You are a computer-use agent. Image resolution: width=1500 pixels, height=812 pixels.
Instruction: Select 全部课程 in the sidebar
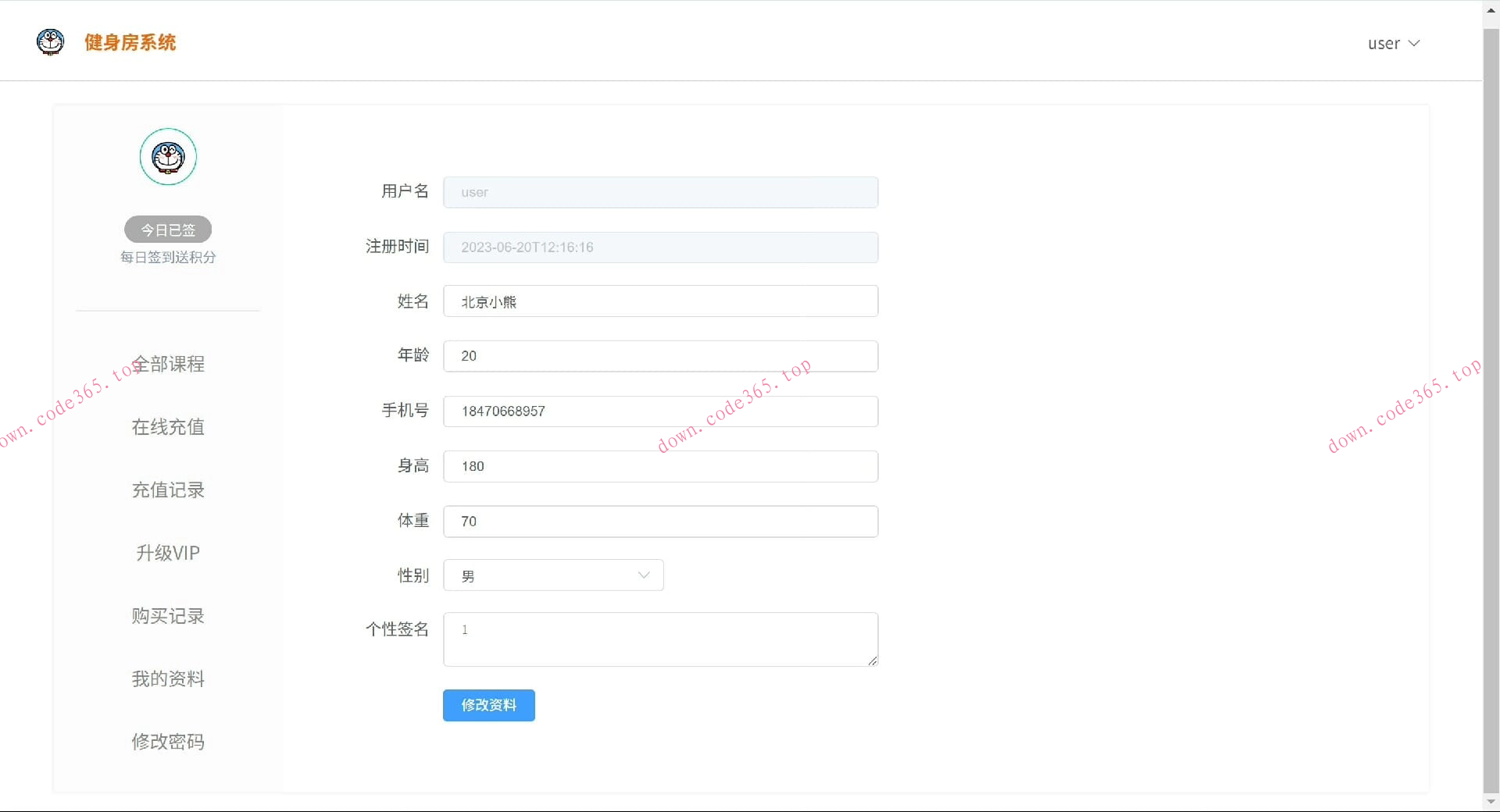[168, 364]
